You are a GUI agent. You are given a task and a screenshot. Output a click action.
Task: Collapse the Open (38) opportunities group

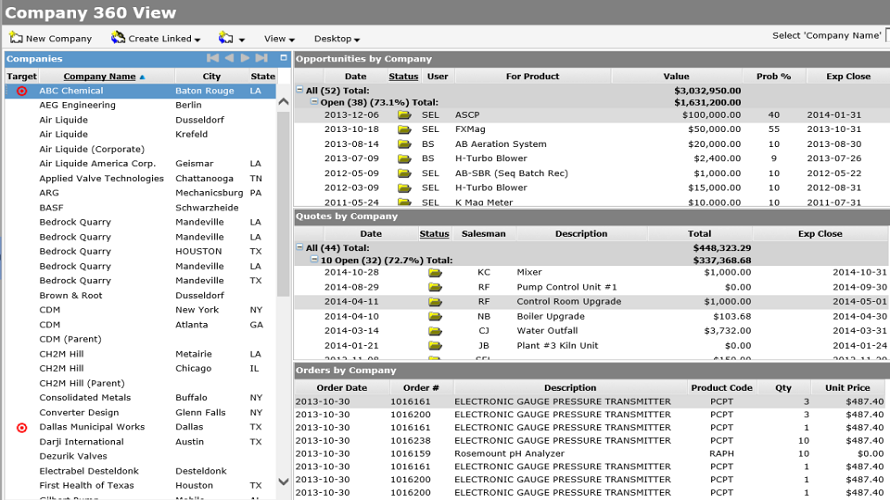coord(314,102)
